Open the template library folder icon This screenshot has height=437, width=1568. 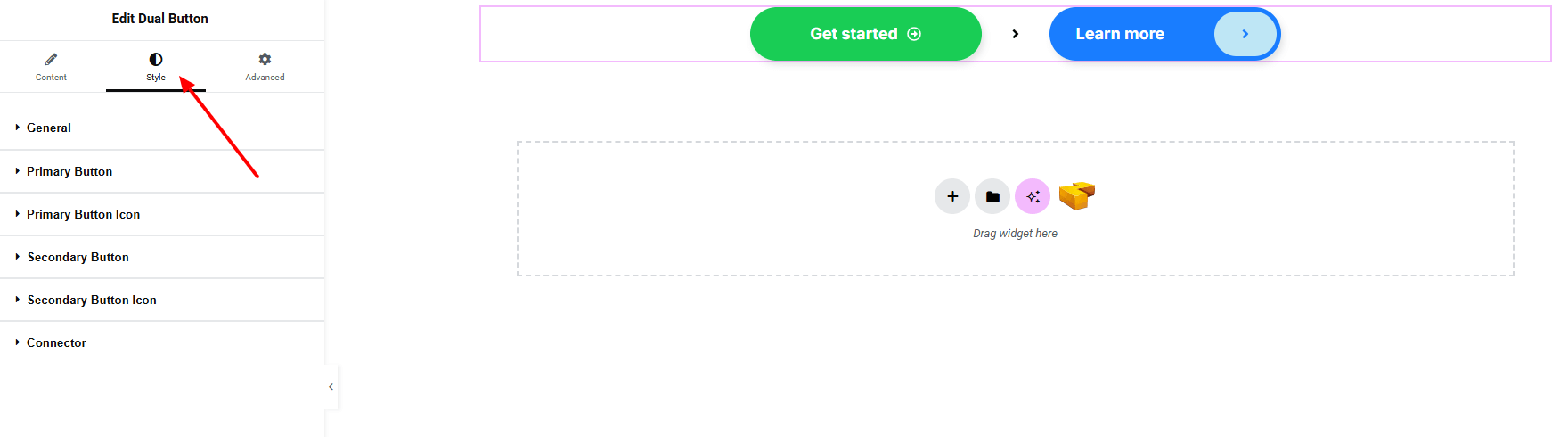[x=992, y=196]
